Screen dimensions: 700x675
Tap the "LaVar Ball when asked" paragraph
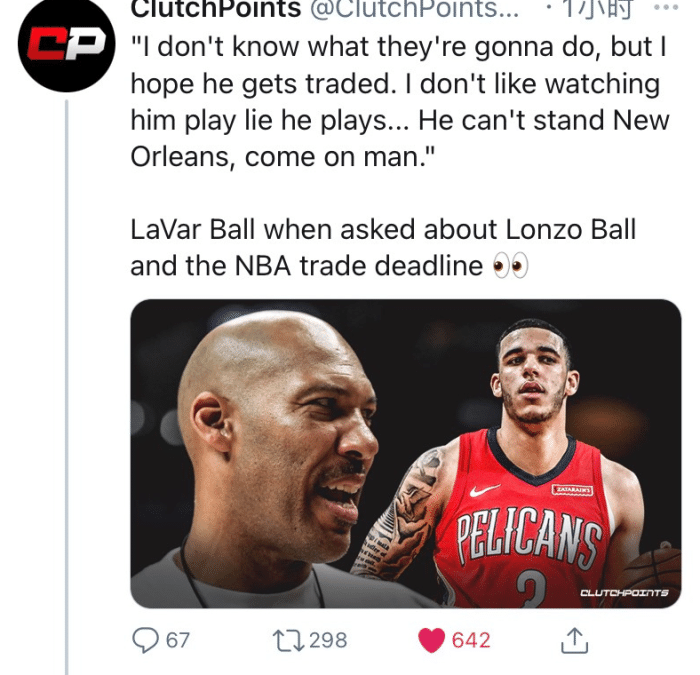(x=383, y=248)
